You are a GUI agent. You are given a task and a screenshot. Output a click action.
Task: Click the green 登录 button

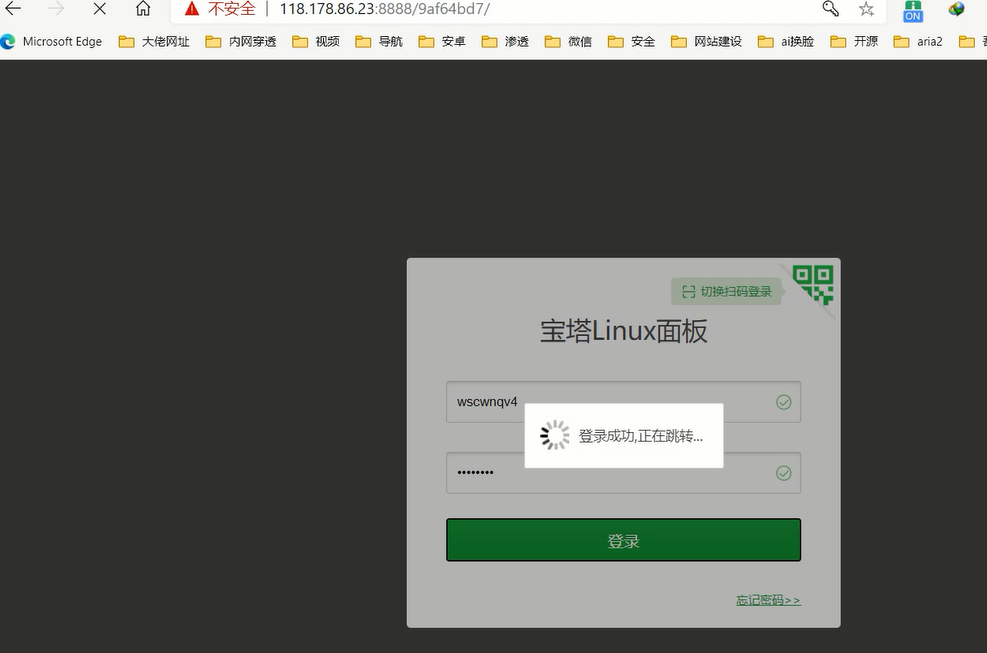pos(623,540)
